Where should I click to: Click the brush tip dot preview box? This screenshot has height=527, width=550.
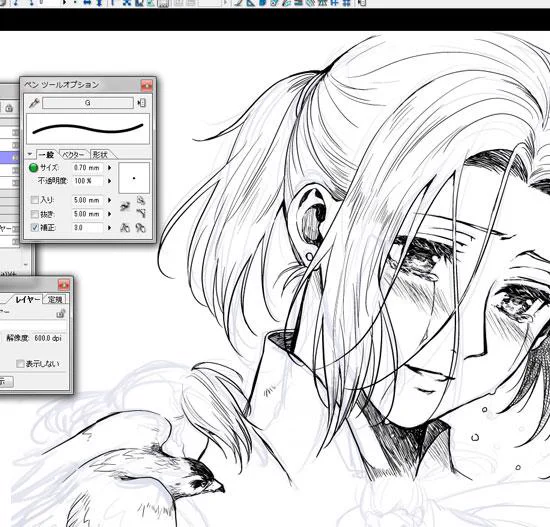pos(134,178)
